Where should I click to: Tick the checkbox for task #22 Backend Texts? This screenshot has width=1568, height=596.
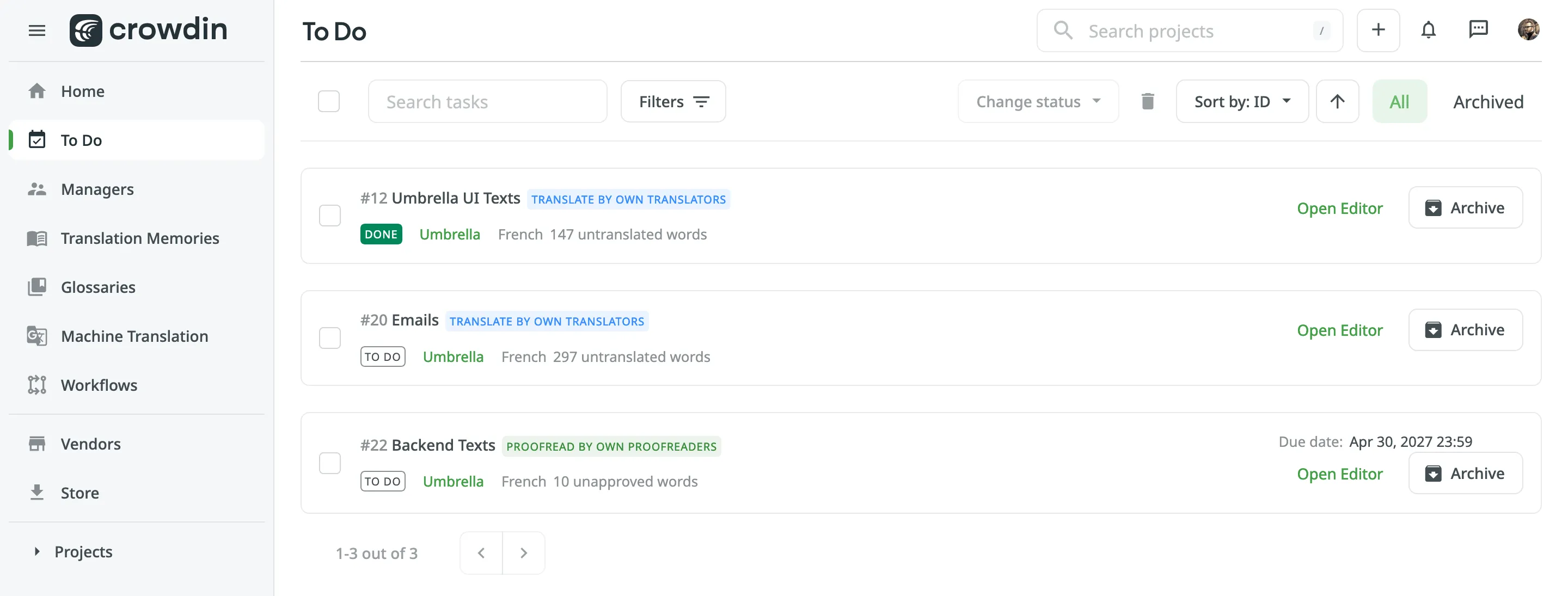[x=329, y=463]
